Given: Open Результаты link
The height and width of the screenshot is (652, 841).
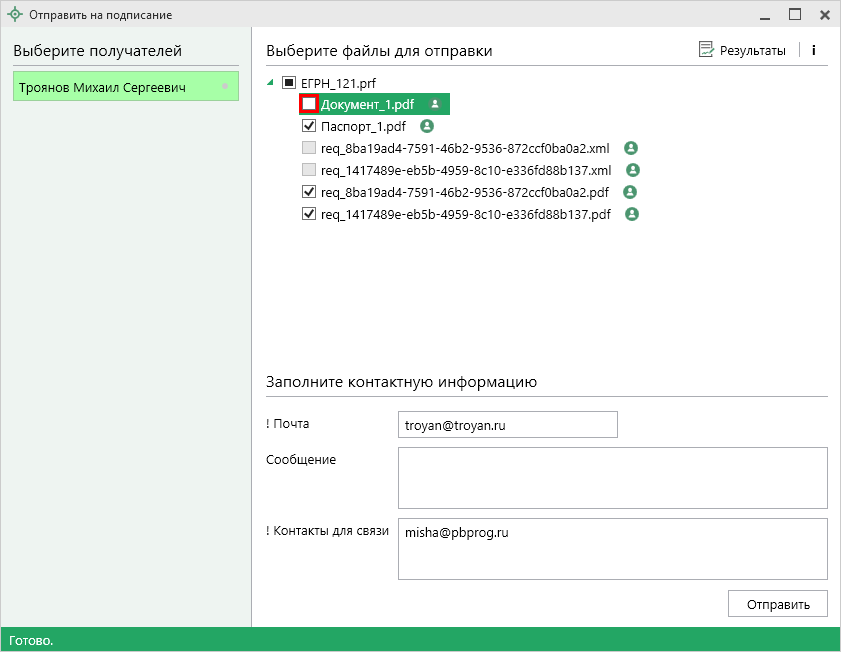Looking at the screenshot, I should tap(752, 51).
